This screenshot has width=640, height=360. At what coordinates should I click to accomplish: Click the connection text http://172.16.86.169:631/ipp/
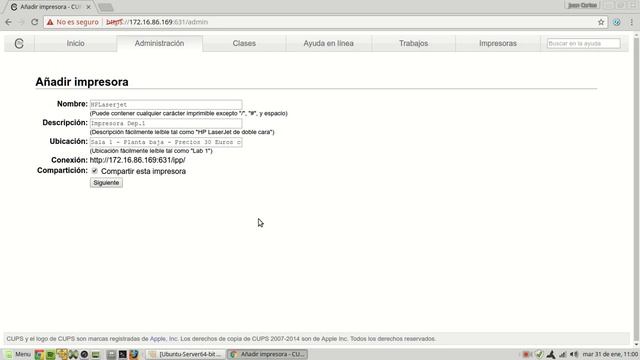pos(138,160)
